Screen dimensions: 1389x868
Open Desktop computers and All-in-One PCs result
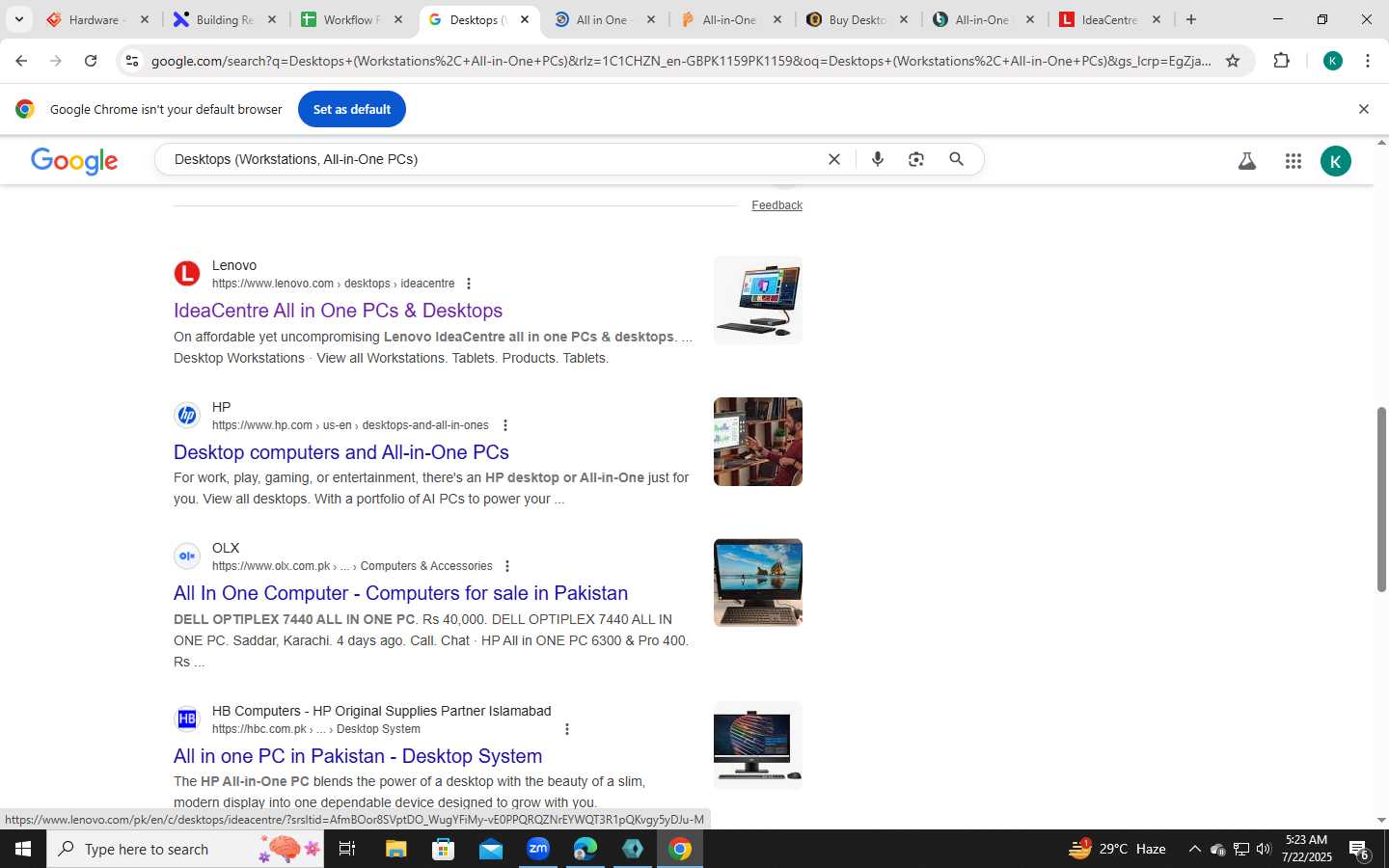coord(341,452)
